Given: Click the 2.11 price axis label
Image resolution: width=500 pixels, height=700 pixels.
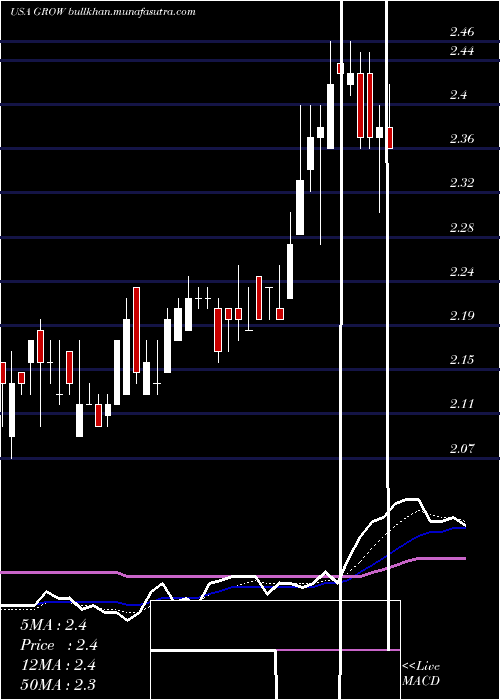Looking at the screenshot, I should click(462, 404).
